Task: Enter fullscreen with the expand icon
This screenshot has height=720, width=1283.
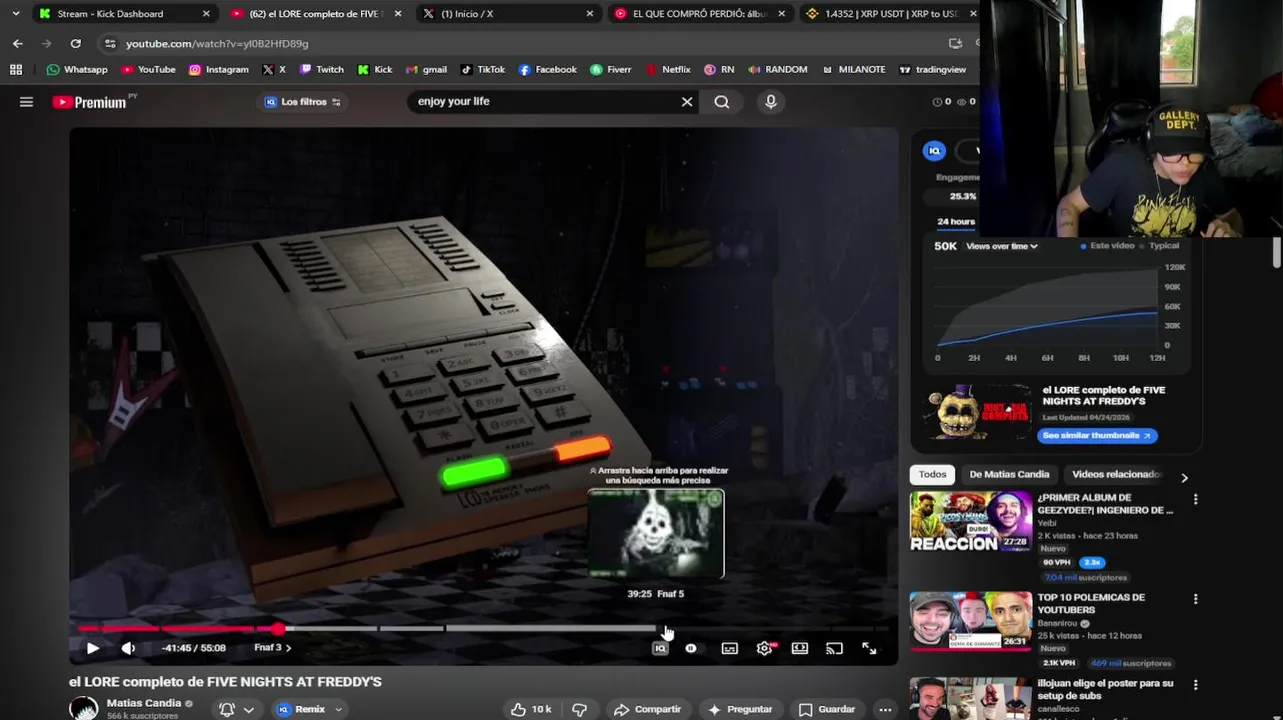Action: 869,648
